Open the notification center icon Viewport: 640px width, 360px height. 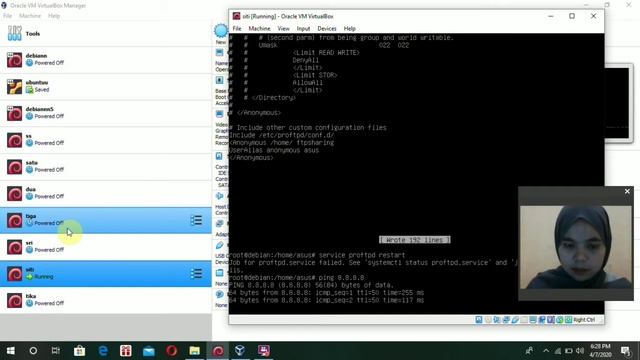tap(626, 351)
